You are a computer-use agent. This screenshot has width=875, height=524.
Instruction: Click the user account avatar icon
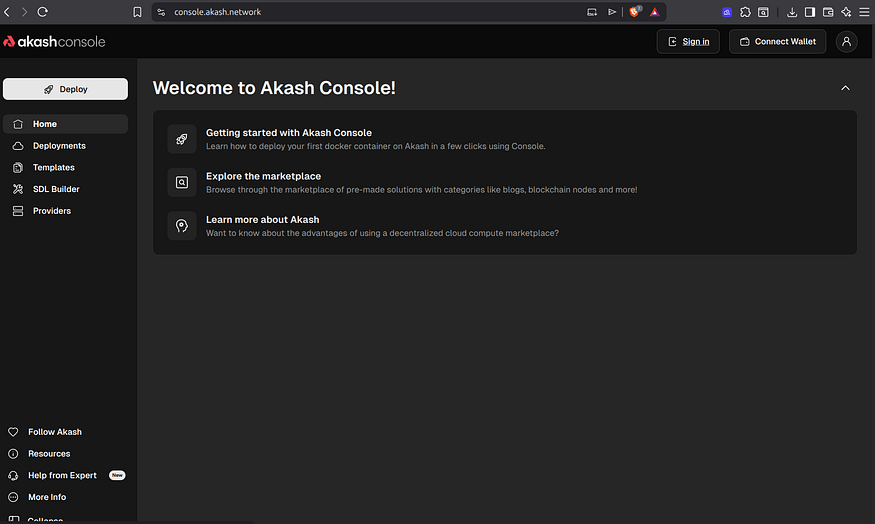(846, 41)
